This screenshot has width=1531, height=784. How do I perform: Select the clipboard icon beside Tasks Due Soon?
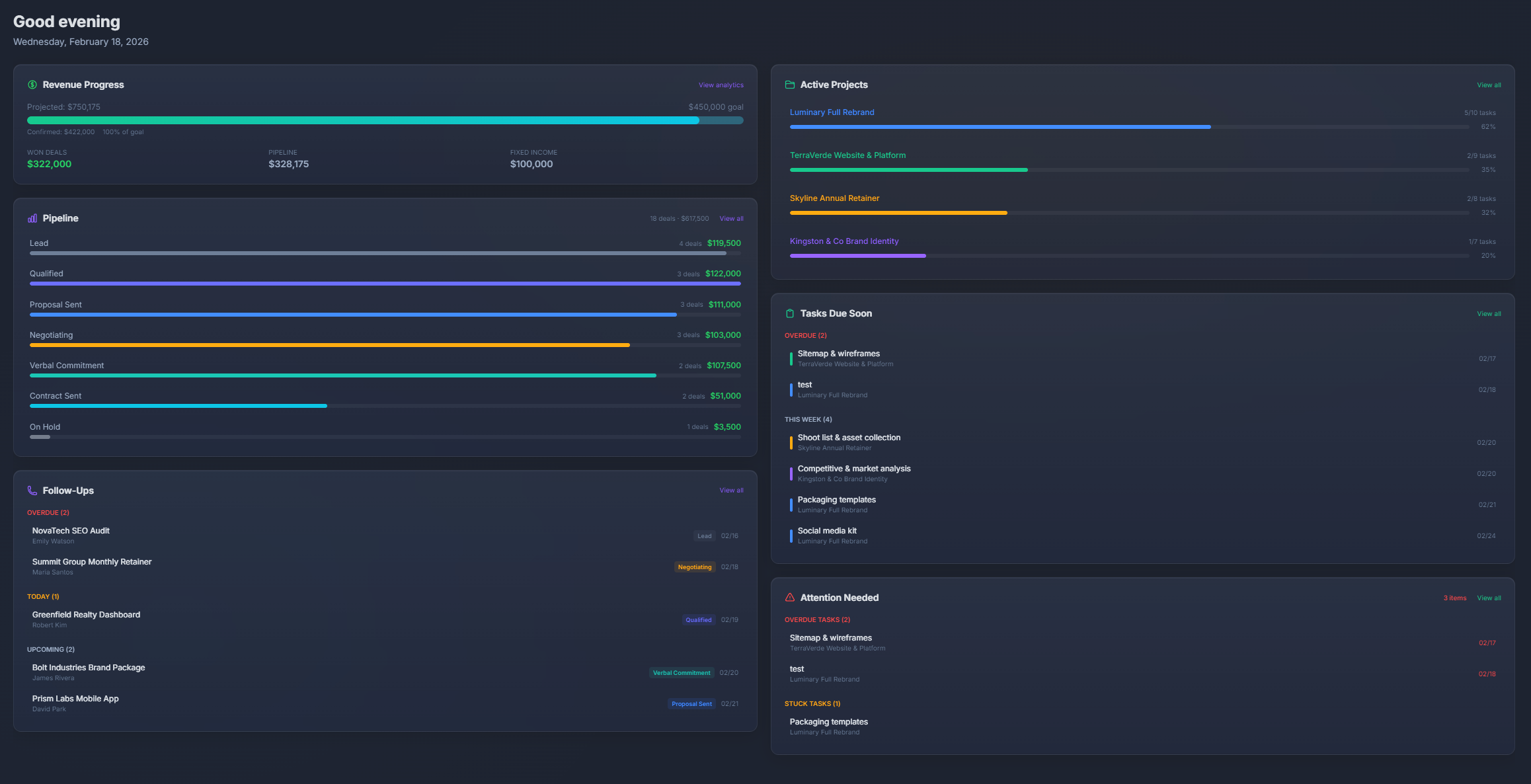tap(789, 313)
